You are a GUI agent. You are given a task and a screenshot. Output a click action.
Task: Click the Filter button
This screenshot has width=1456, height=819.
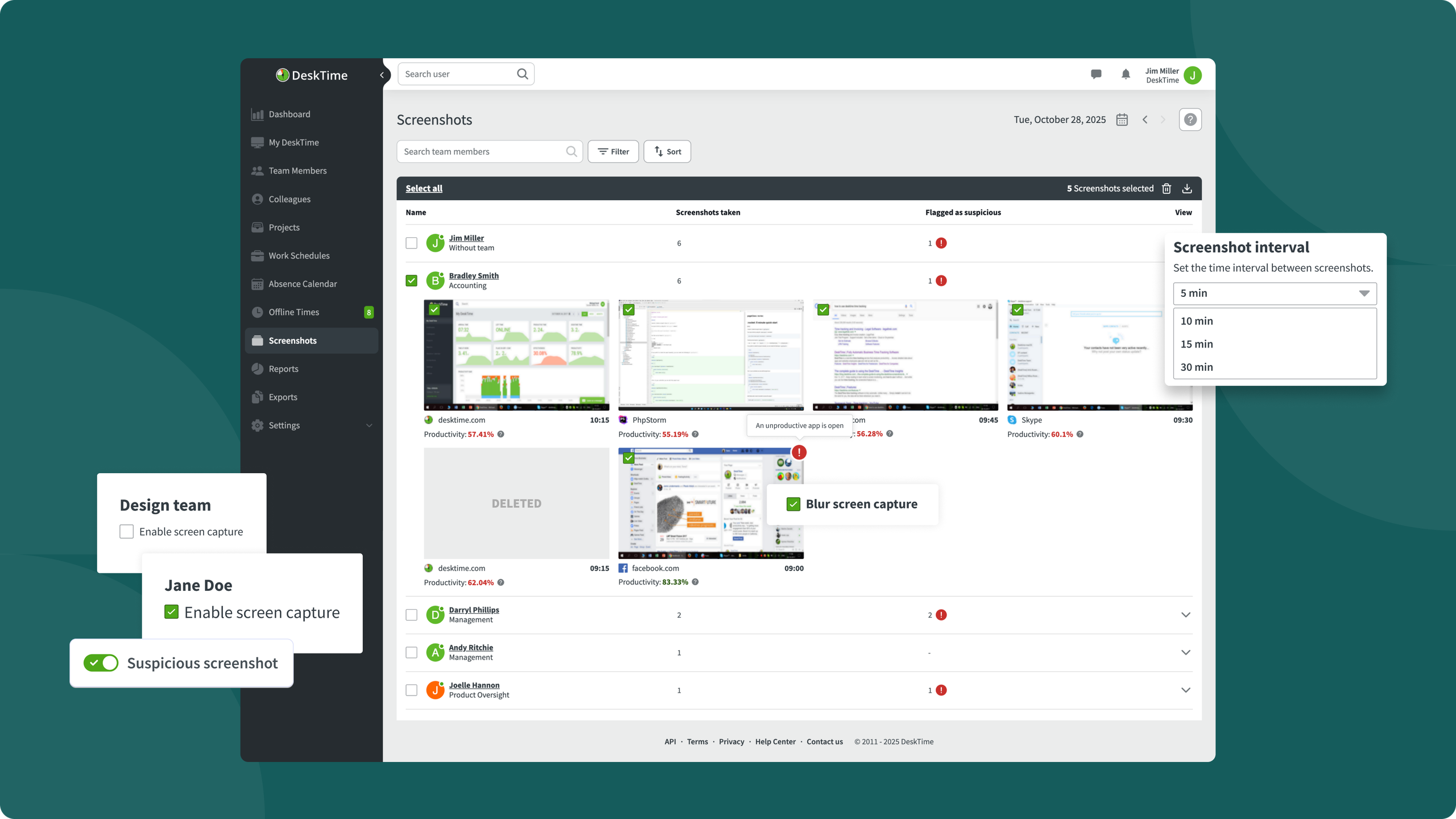613,152
